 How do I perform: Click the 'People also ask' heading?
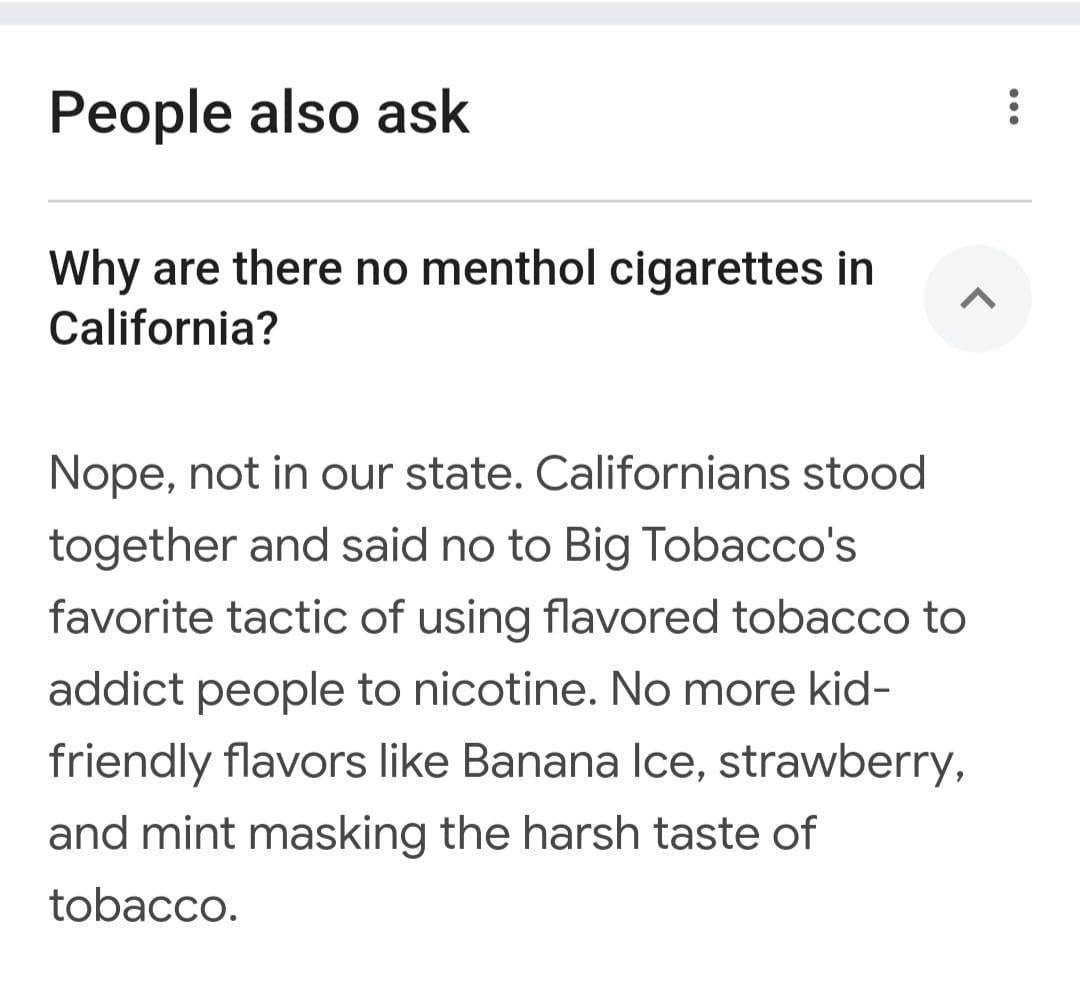click(259, 112)
